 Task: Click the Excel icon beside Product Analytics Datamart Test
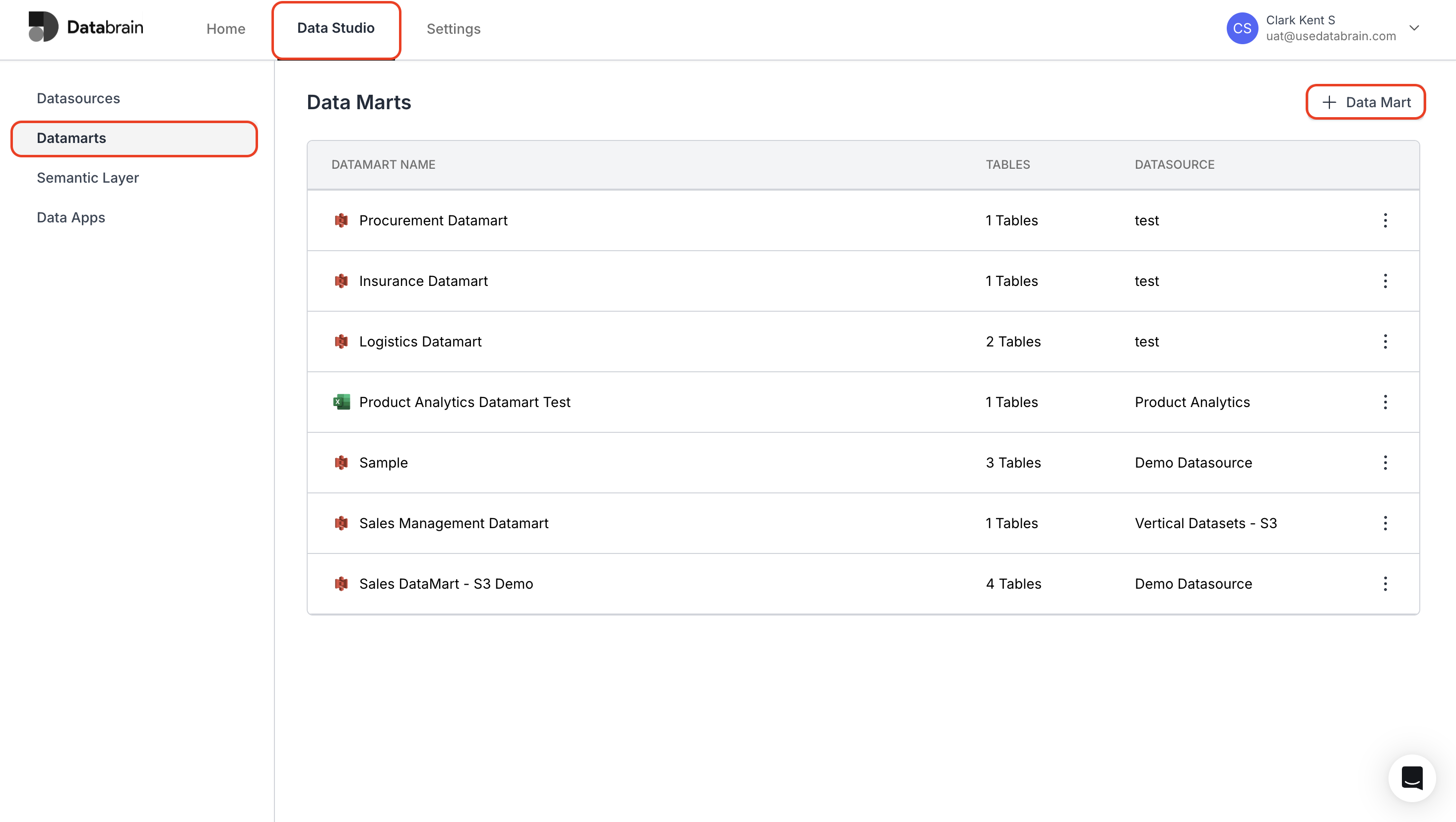pyautogui.click(x=341, y=402)
